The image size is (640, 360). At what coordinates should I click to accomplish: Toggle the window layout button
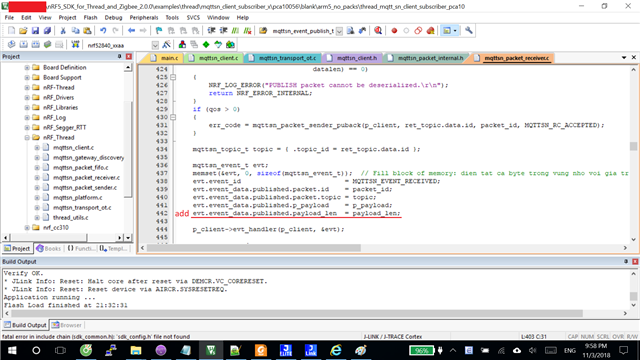(447, 31)
